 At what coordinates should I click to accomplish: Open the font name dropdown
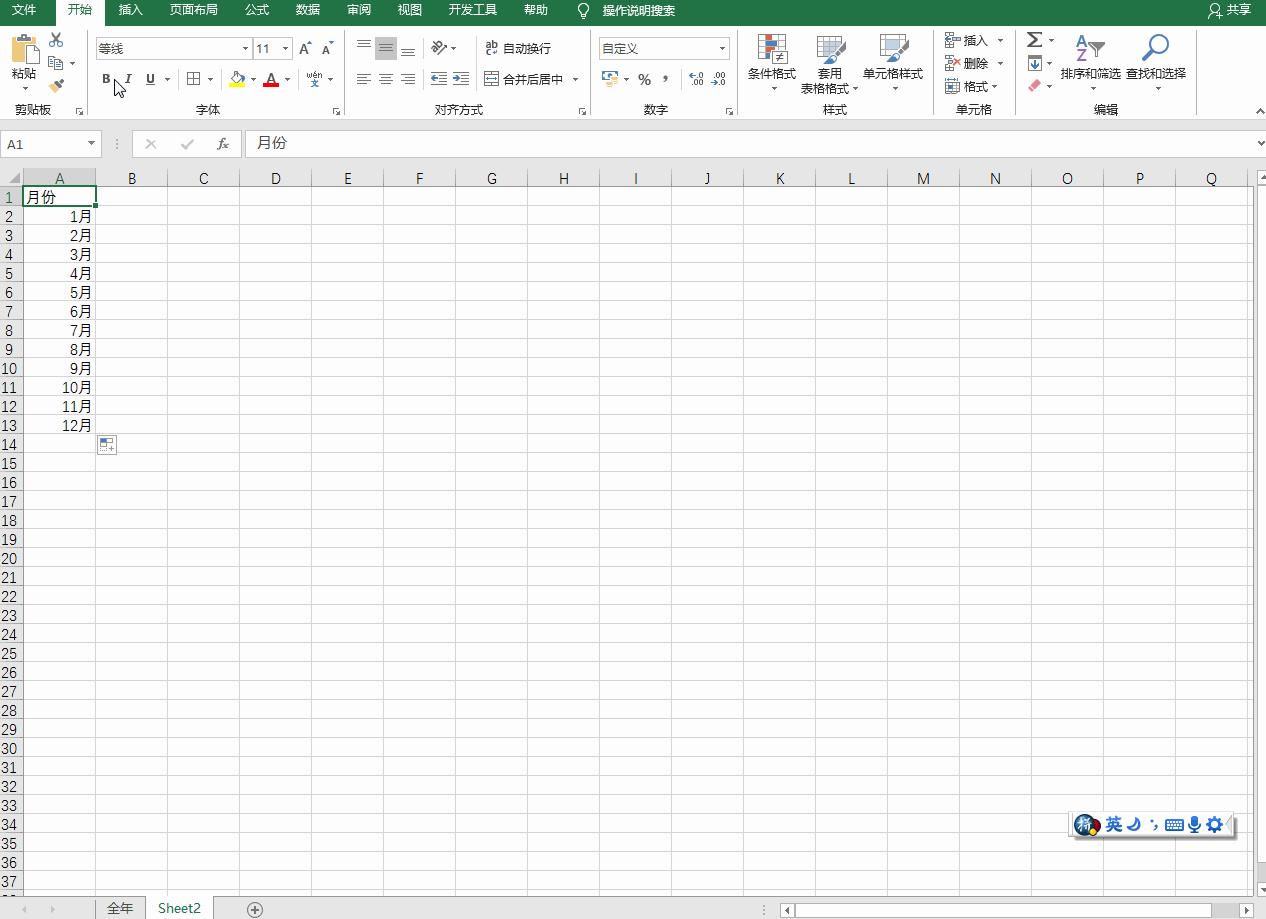(x=245, y=48)
